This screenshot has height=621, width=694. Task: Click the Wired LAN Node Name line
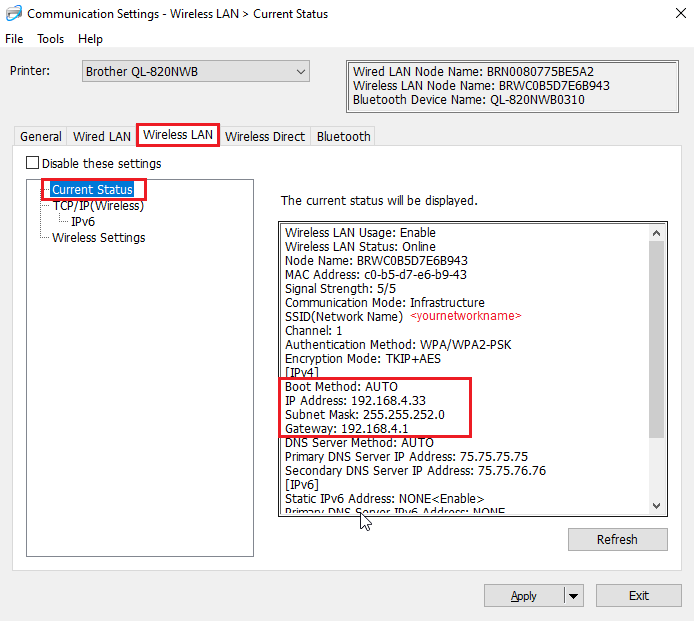[x=473, y=72]
